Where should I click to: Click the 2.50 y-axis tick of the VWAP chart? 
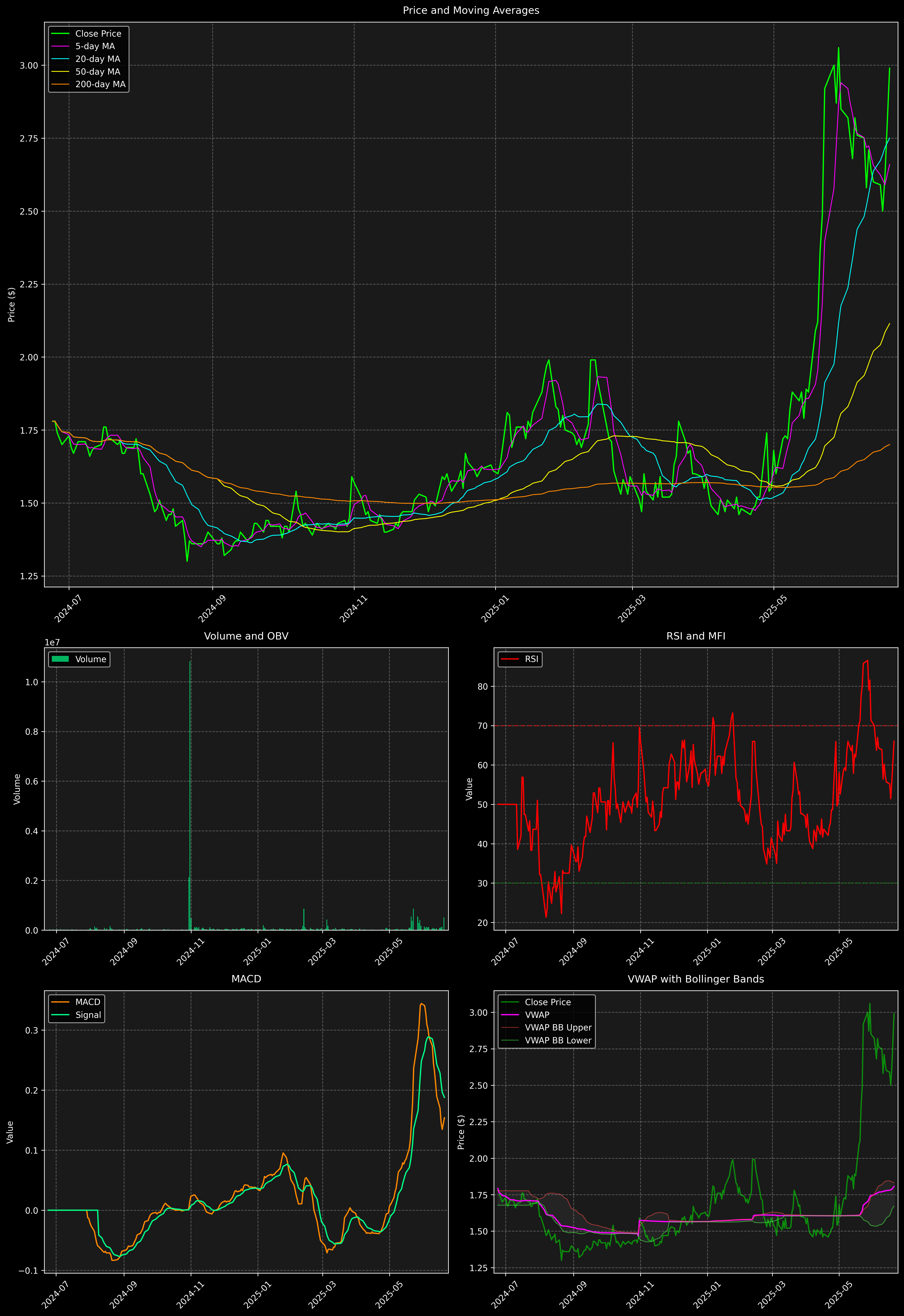[479, 1085]
